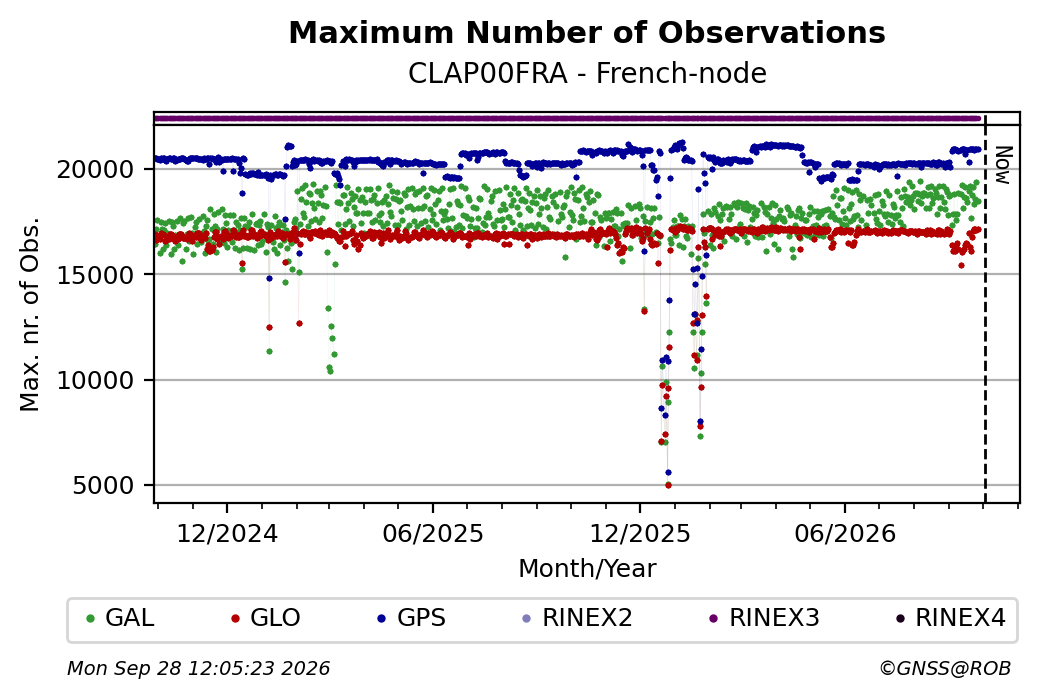Click the red GLO legend marker
This screenshot has height=699, width=1040.
pyautogui.click(x=235, y=619)
